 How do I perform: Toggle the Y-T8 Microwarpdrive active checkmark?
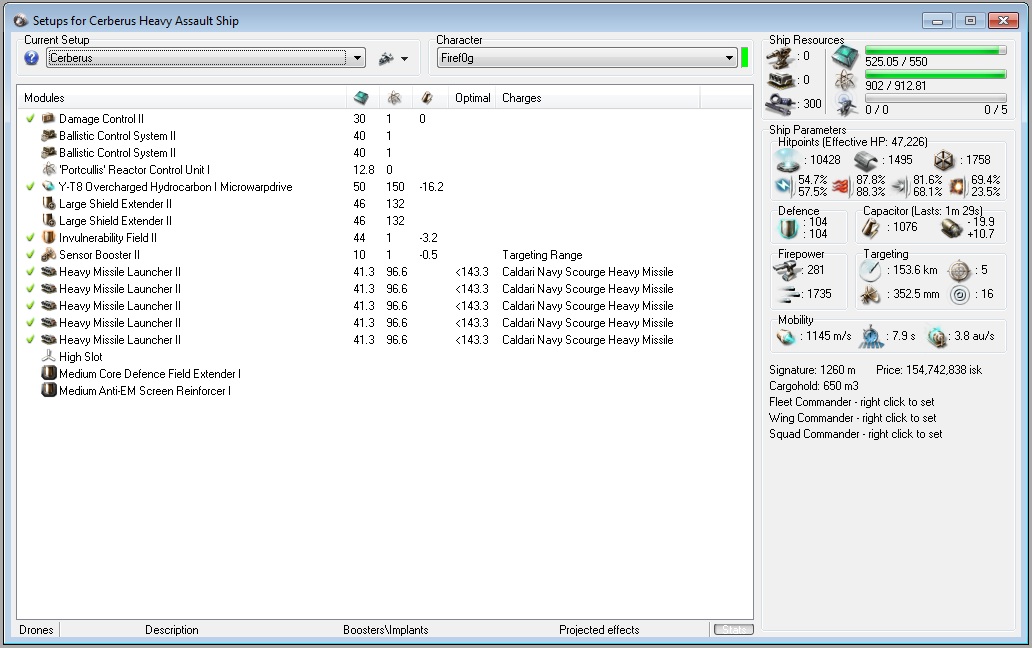tap(30, 187)
